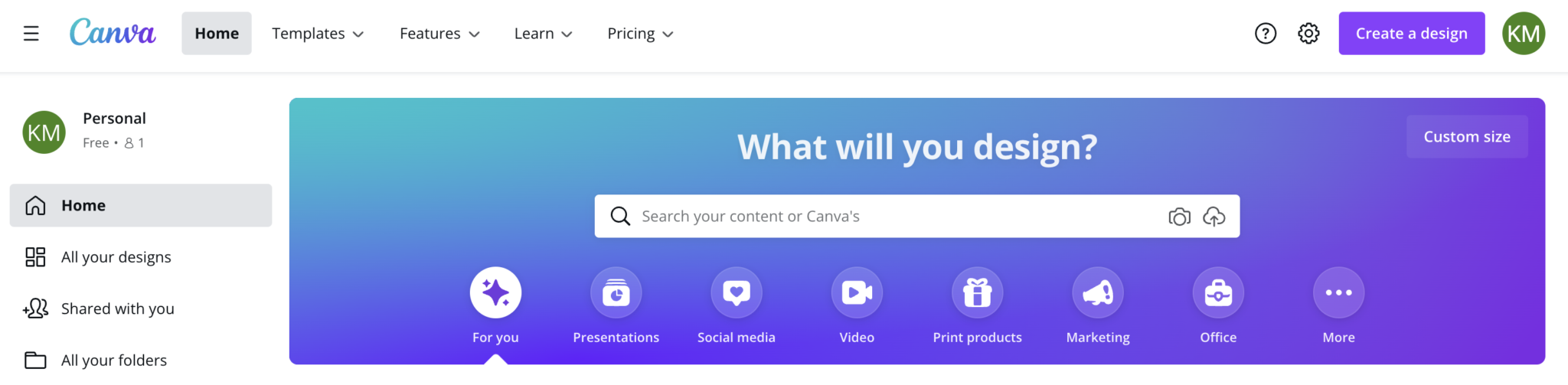Click the Custom size button
1568x385 pixels.
pyautogui.click(x=1466, y=137)
